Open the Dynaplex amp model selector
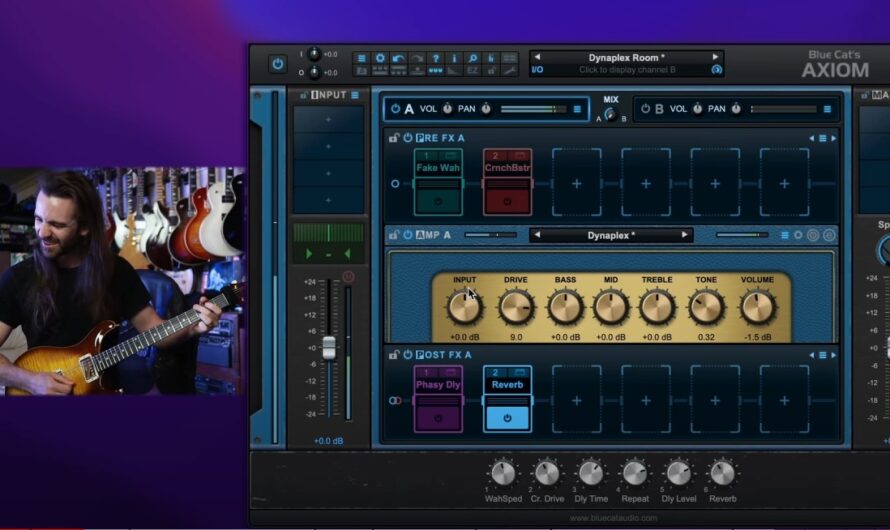890x530 pixels. pos(611,235)
